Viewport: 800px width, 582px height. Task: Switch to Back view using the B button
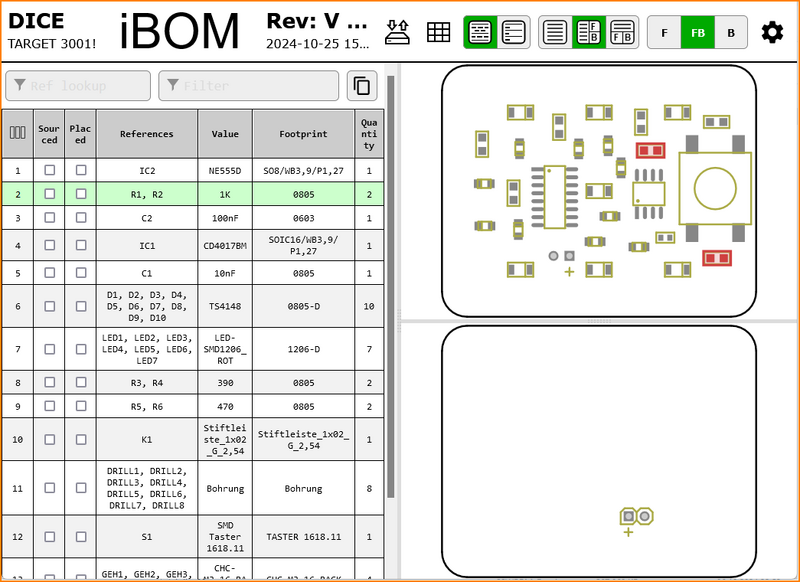[731, 32]
